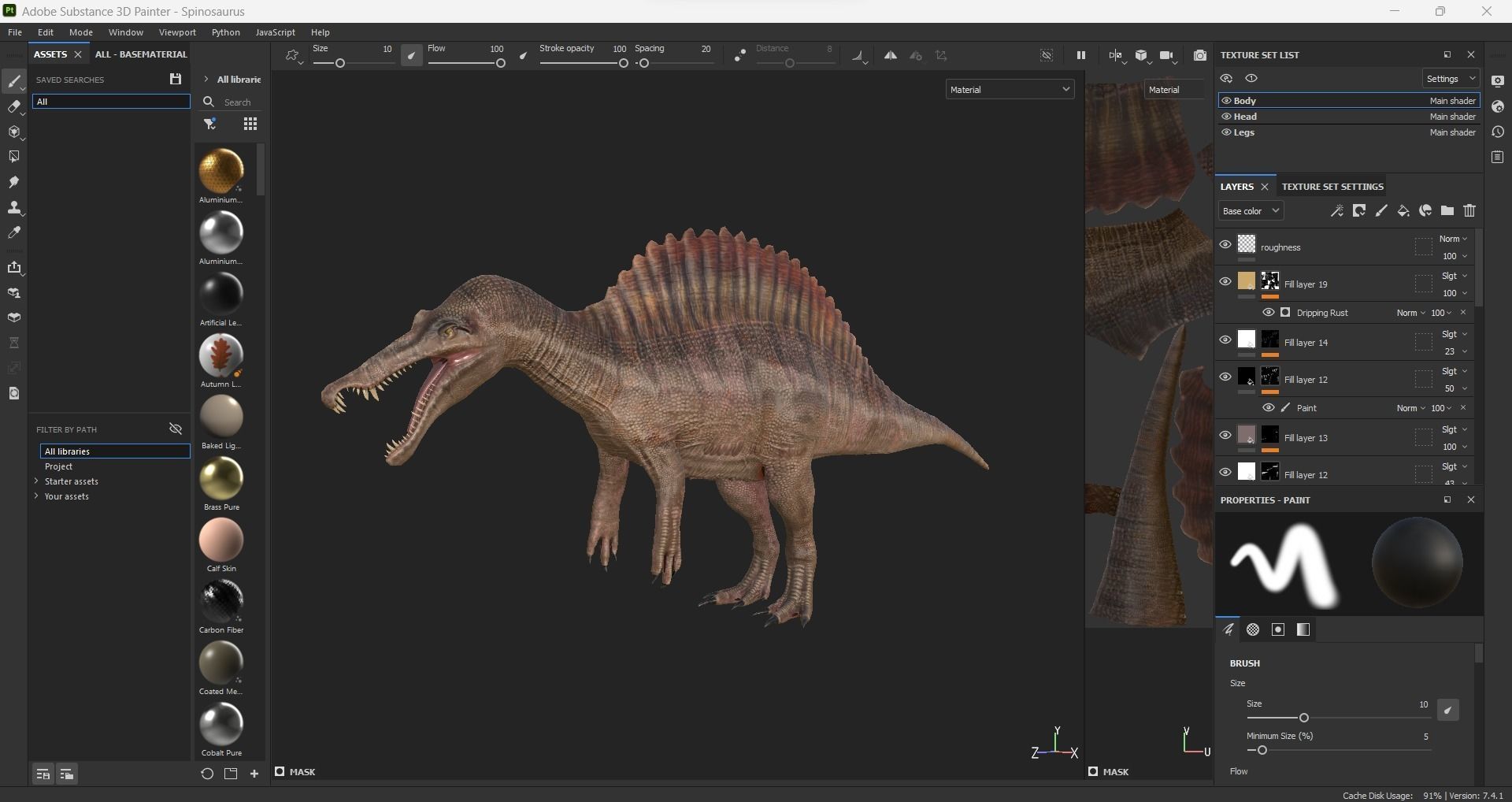Switch to the ALL - BASEMATERIAL tab
Screen dimensions: 1512x802
(x=141, y=54)
